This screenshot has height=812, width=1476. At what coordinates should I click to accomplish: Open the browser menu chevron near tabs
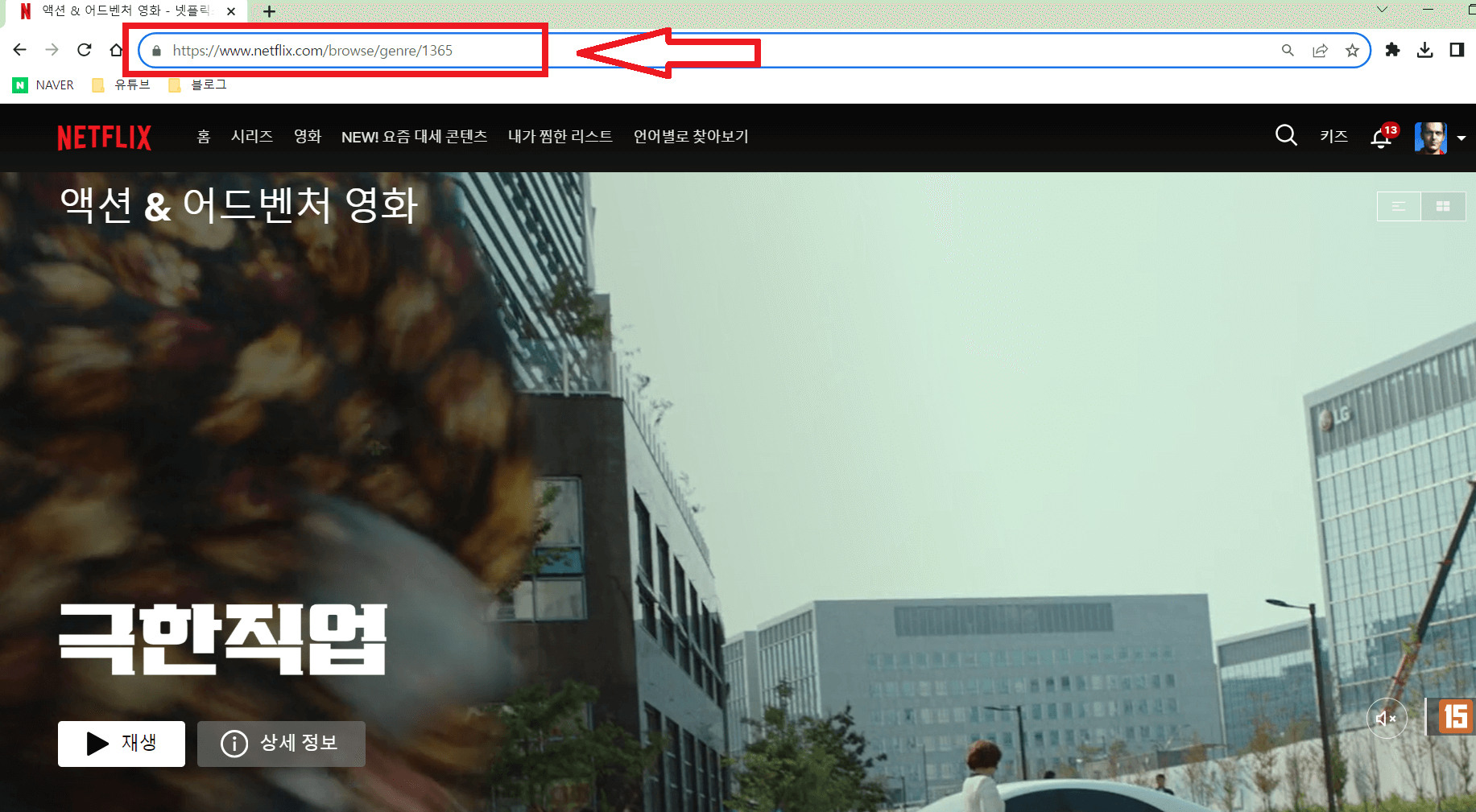[1382, 10]
